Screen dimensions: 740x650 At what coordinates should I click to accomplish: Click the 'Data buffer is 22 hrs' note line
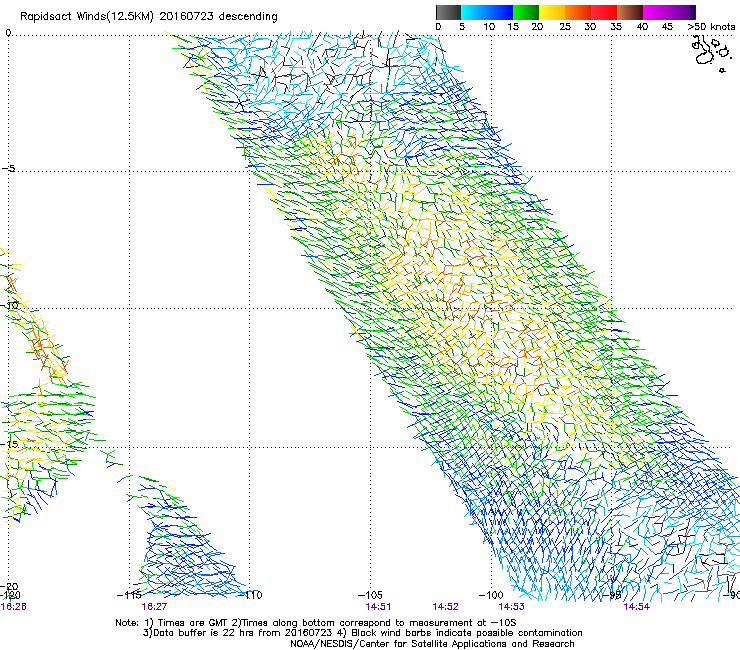[362, 633]
